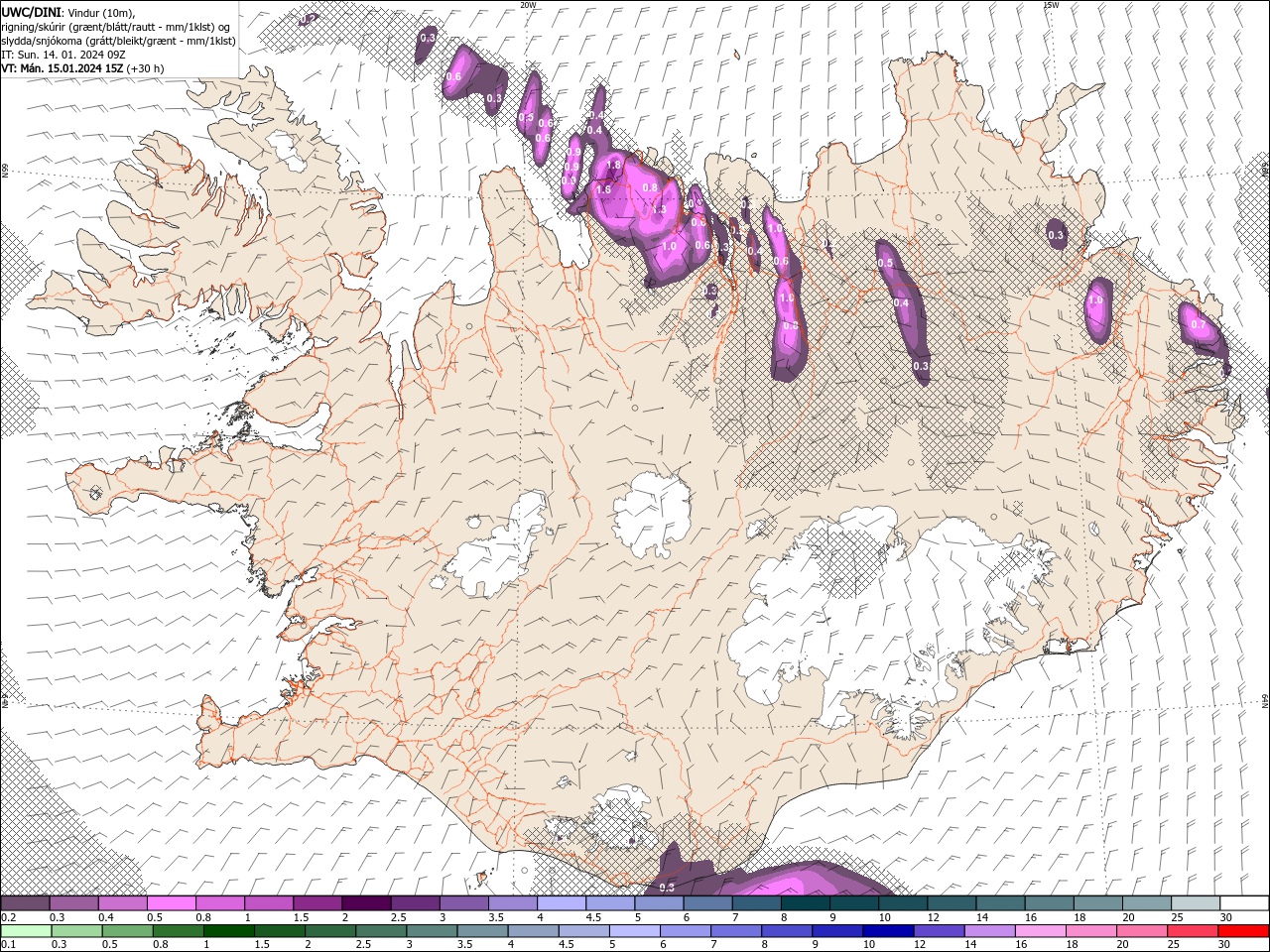Click the snow scale swatch labeled 6
The height and width of the screenshot is (952, 1270).
pyautogui.click(x=707, y=903)
